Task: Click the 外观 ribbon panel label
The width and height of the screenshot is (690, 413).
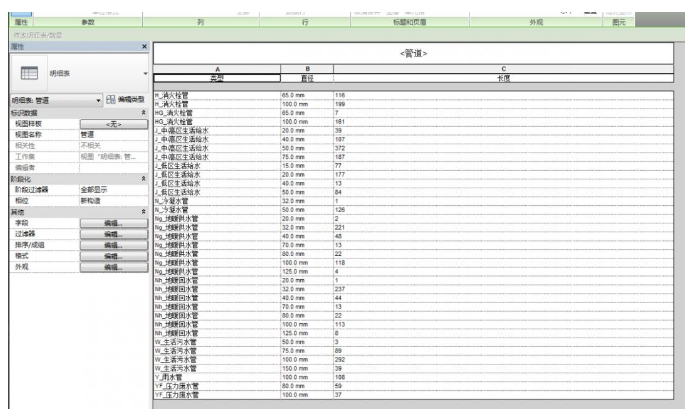Action: 536,22
